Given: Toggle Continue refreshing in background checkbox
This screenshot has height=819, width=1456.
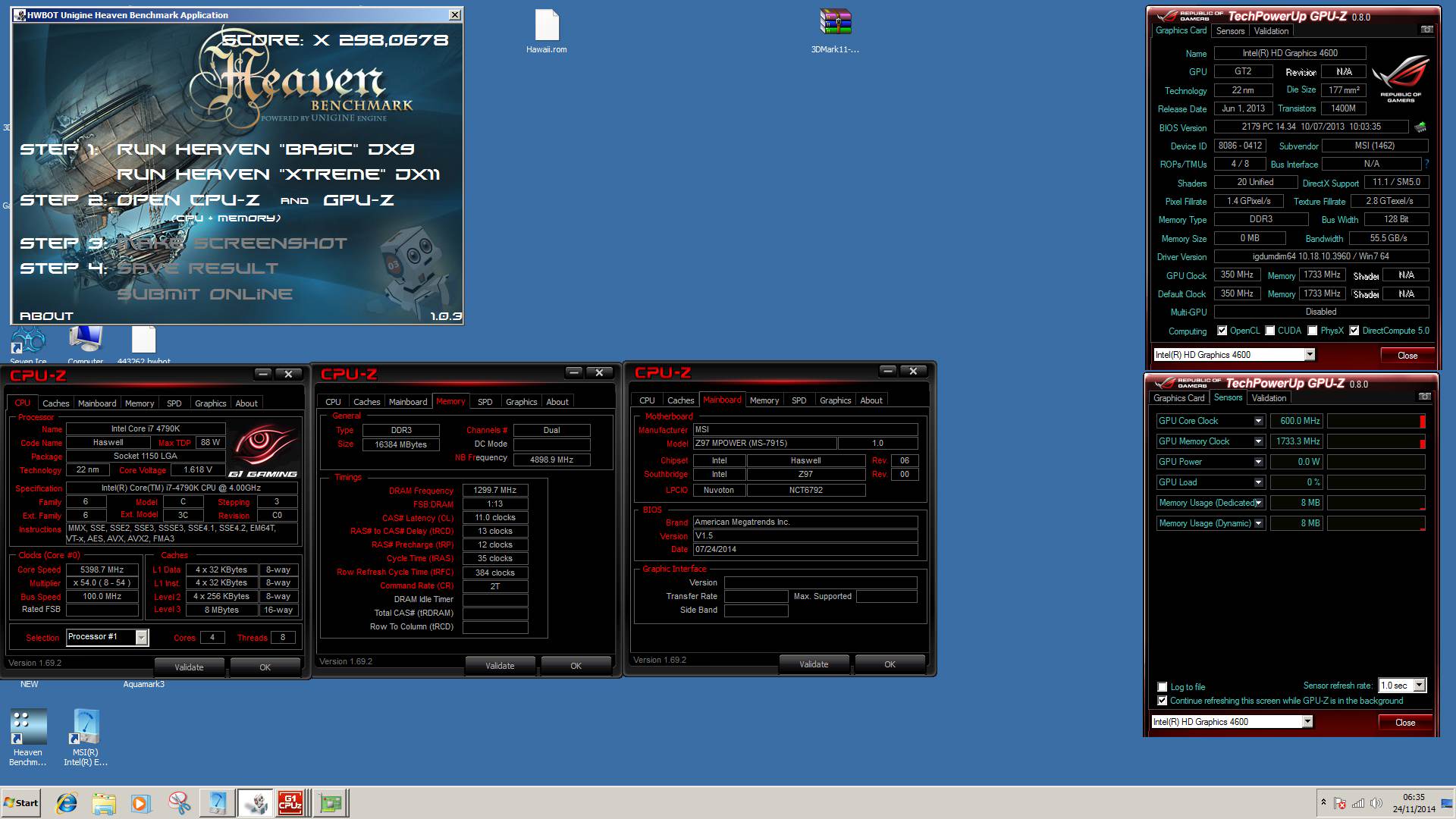Looking at the screenshot, I should tap(1162, 701).
